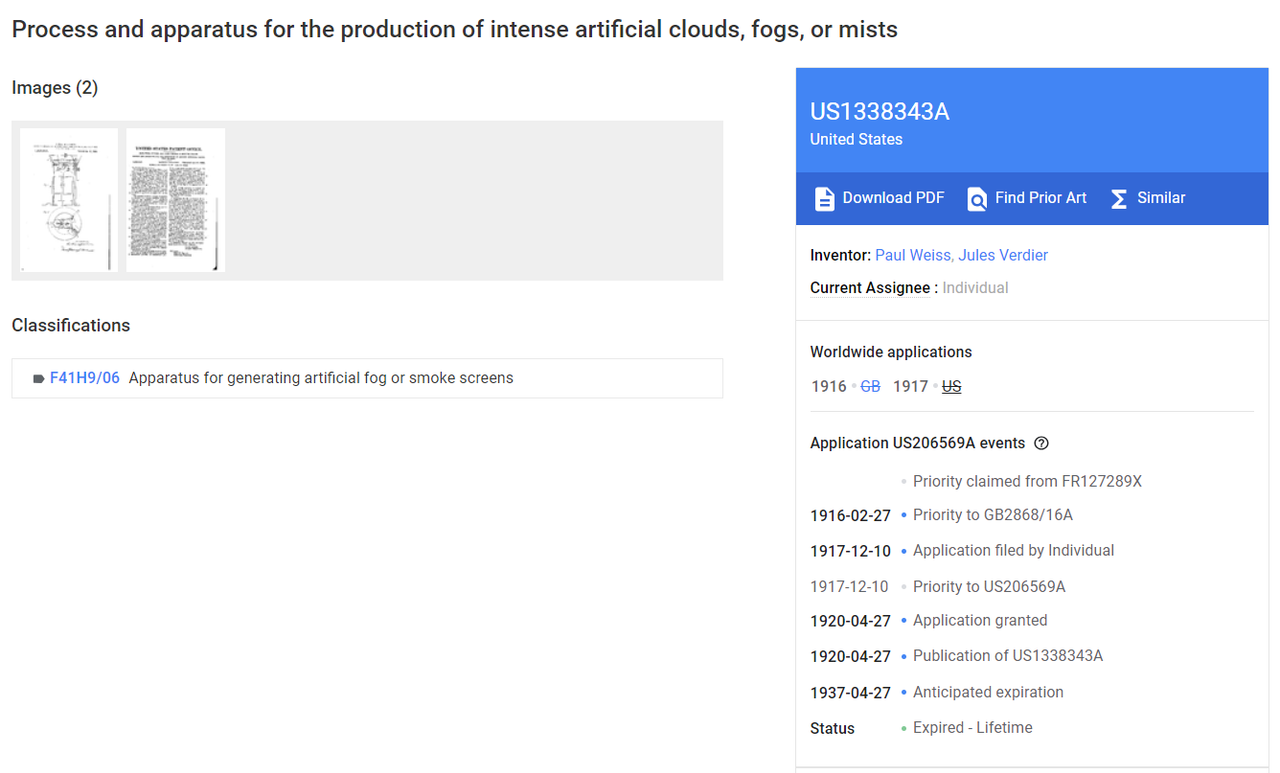Click the Application US206569A events heading

(917, 443)
